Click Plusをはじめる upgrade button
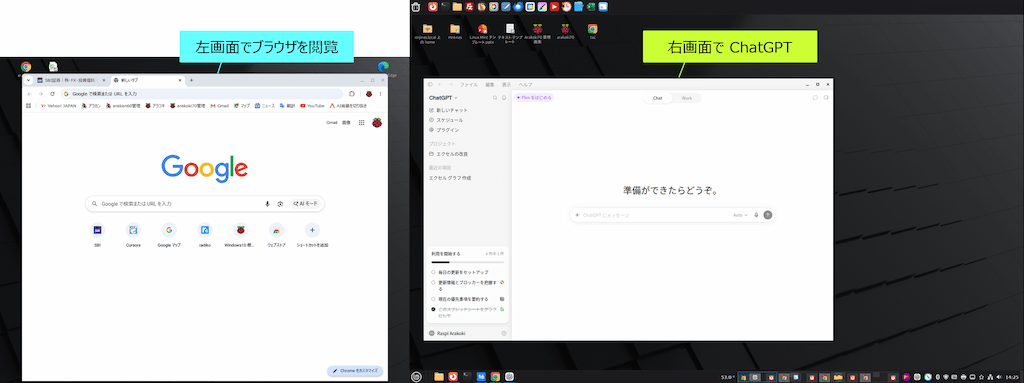Screen dimensions: 1024x383 click(x=534, y=97)
